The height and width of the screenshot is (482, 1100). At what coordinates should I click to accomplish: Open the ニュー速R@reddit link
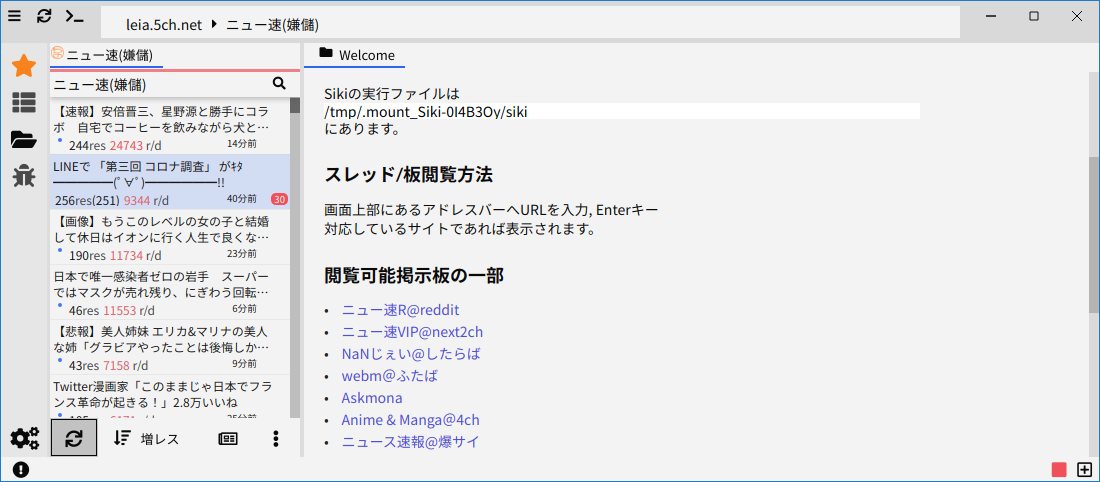point(401,309)
